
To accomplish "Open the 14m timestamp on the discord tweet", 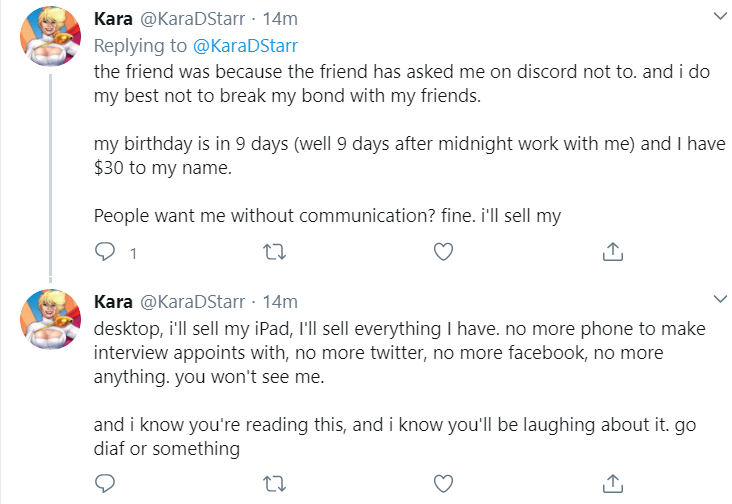I will [280, 19].
